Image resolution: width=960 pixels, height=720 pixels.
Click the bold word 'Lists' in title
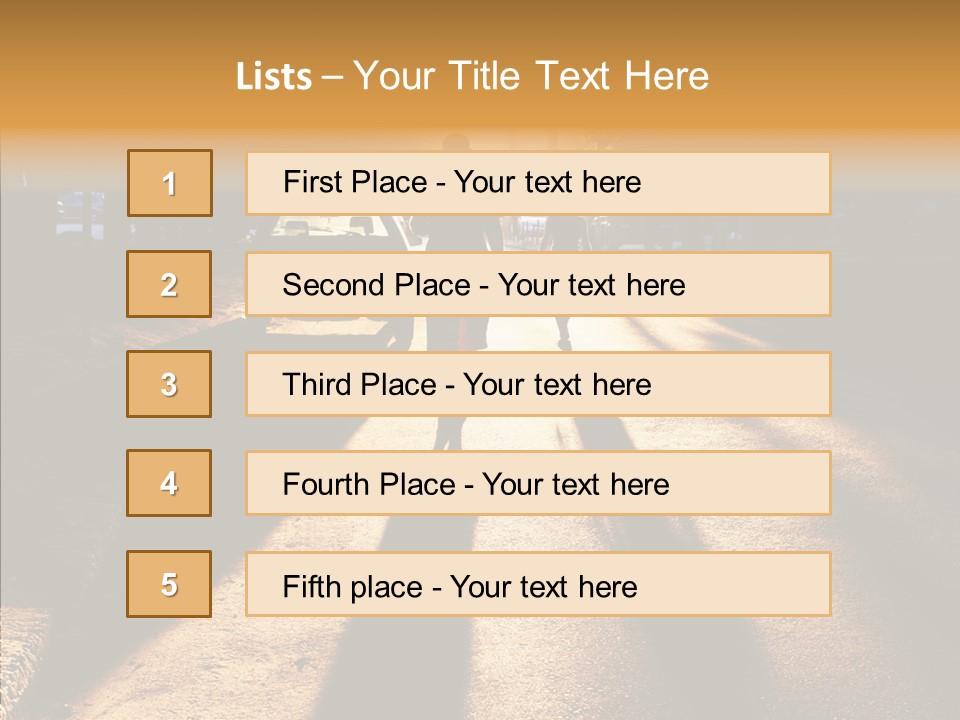(274, 77)
